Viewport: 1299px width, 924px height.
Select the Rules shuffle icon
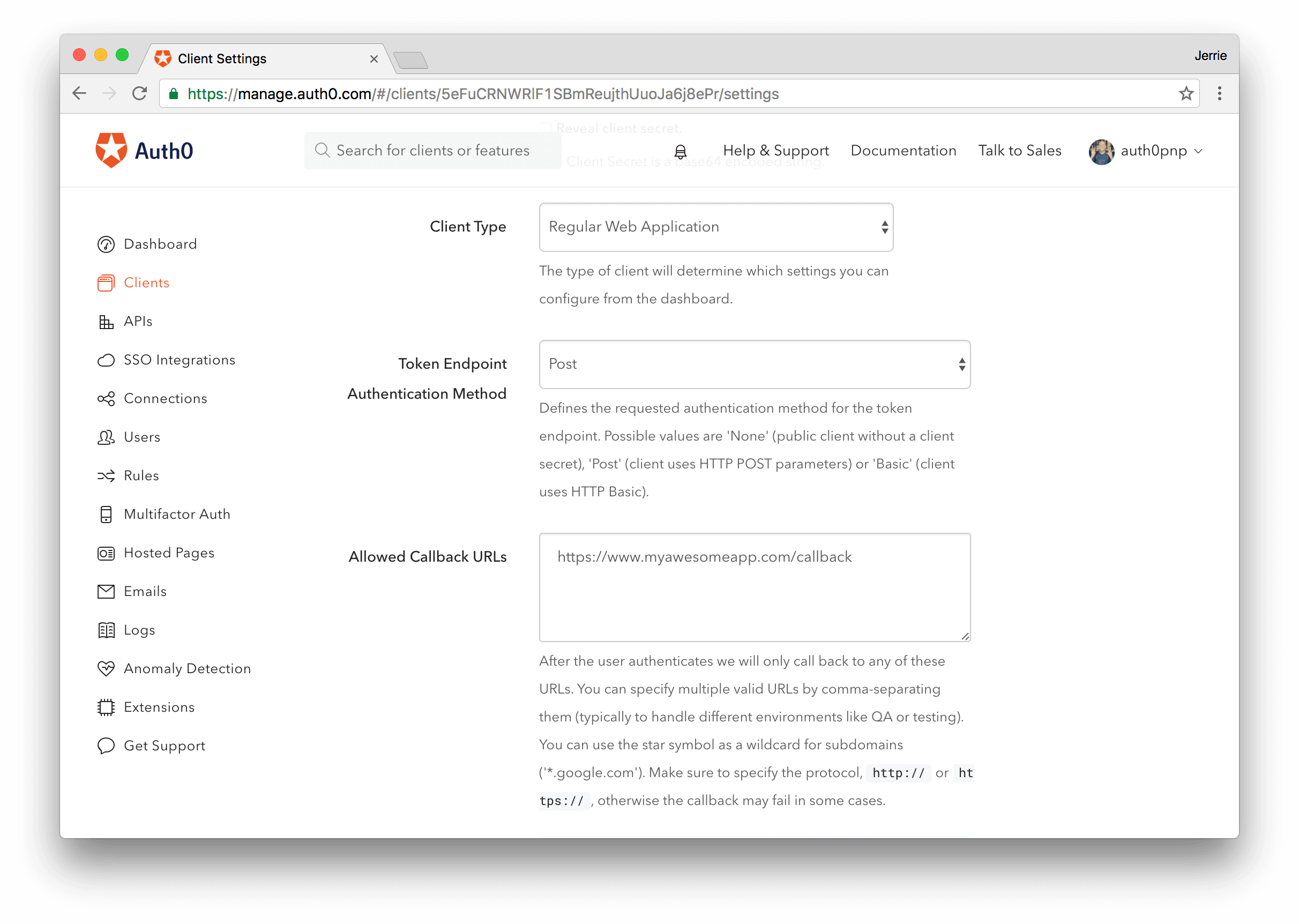(106, 475)
